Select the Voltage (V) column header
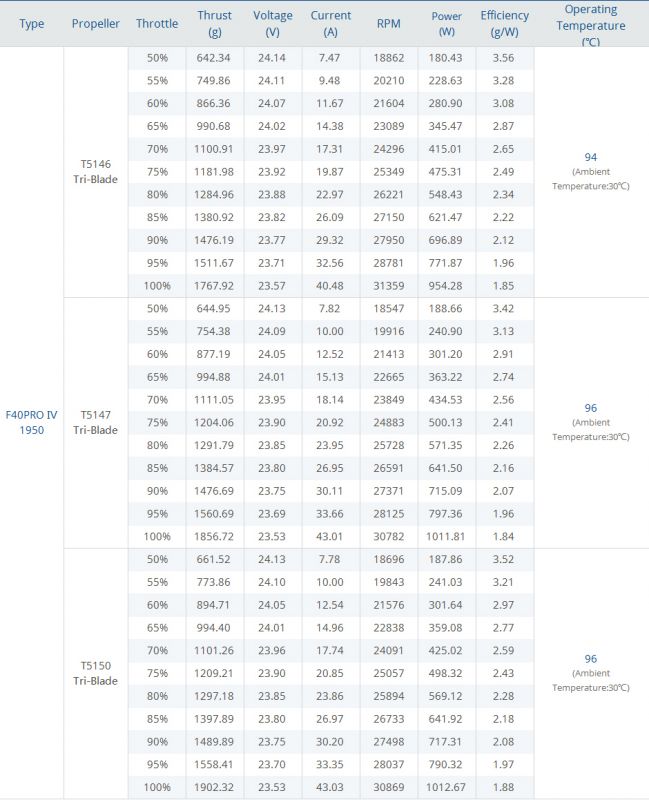 pyautogui.click(x=273, y=23)
